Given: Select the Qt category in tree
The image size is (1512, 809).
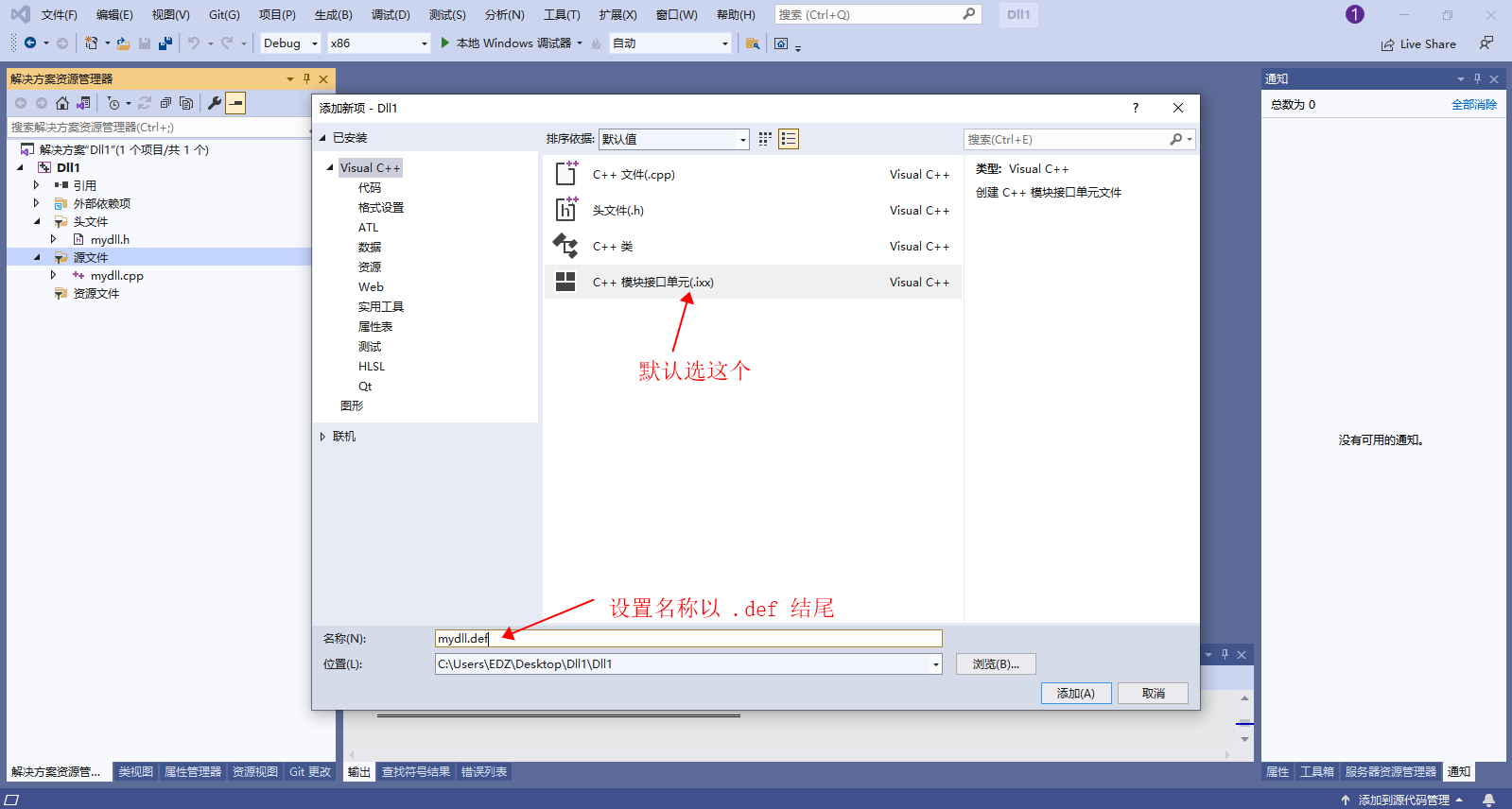Looking at the screenshot, I should click(x=365, y=387).
